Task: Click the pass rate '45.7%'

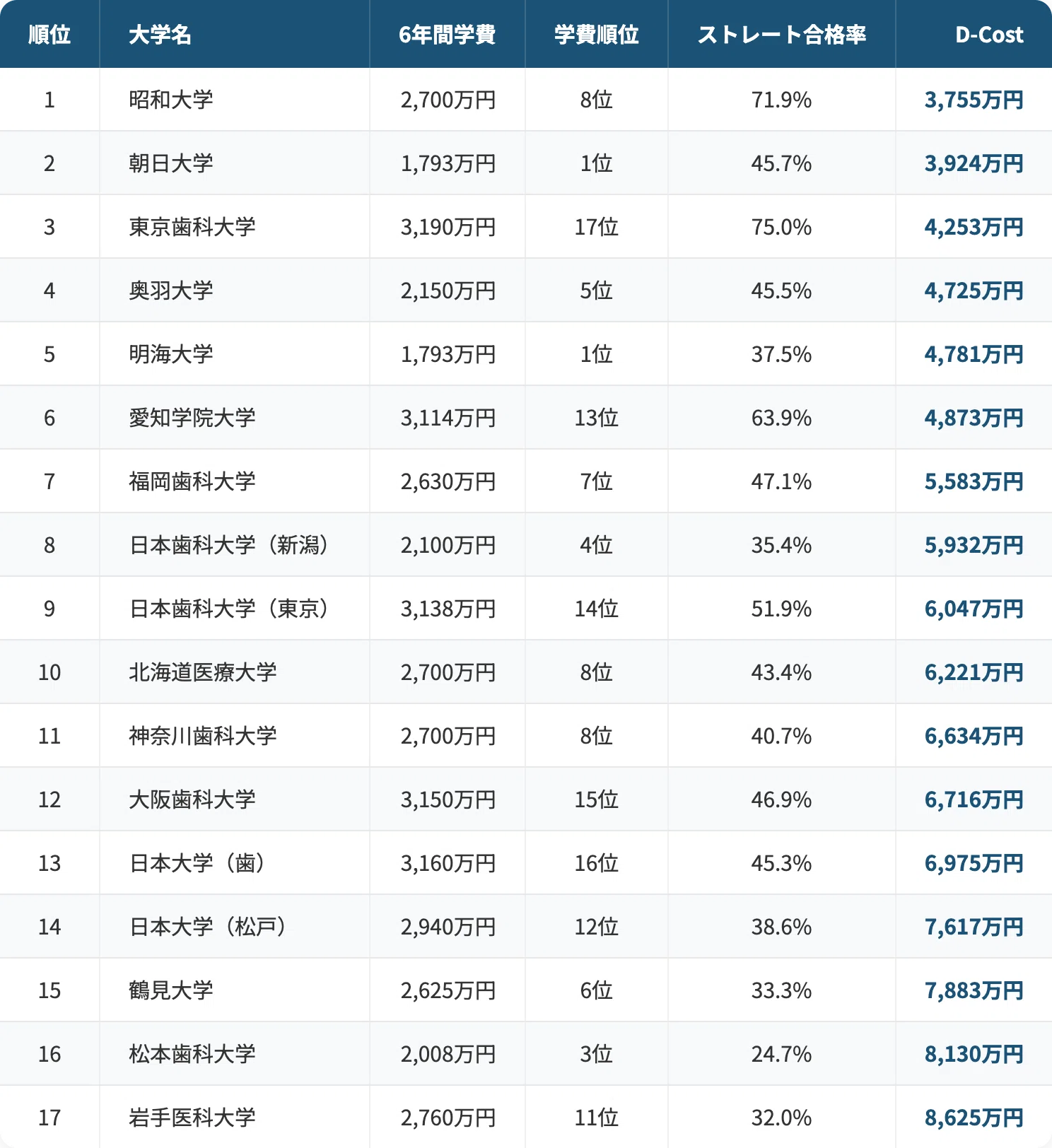Action: click(x=781, y=163)
